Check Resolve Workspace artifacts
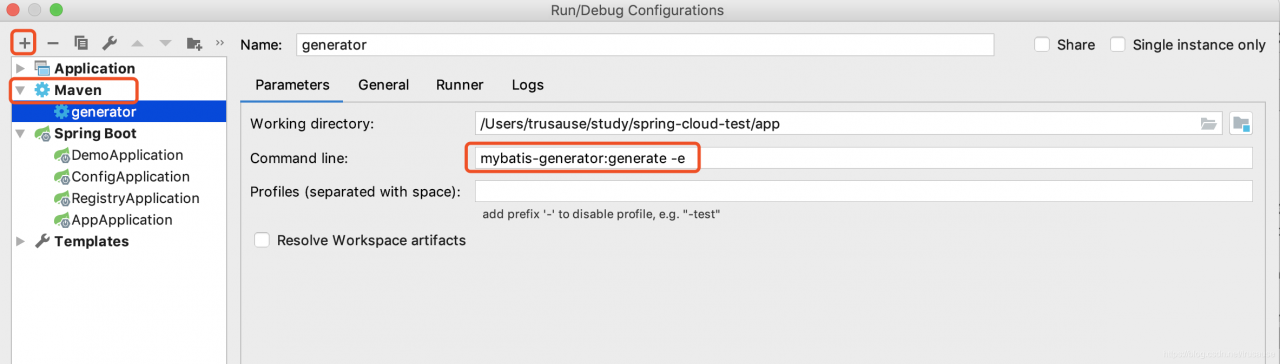Screen dimensions: 1280x364 [262, 240]
